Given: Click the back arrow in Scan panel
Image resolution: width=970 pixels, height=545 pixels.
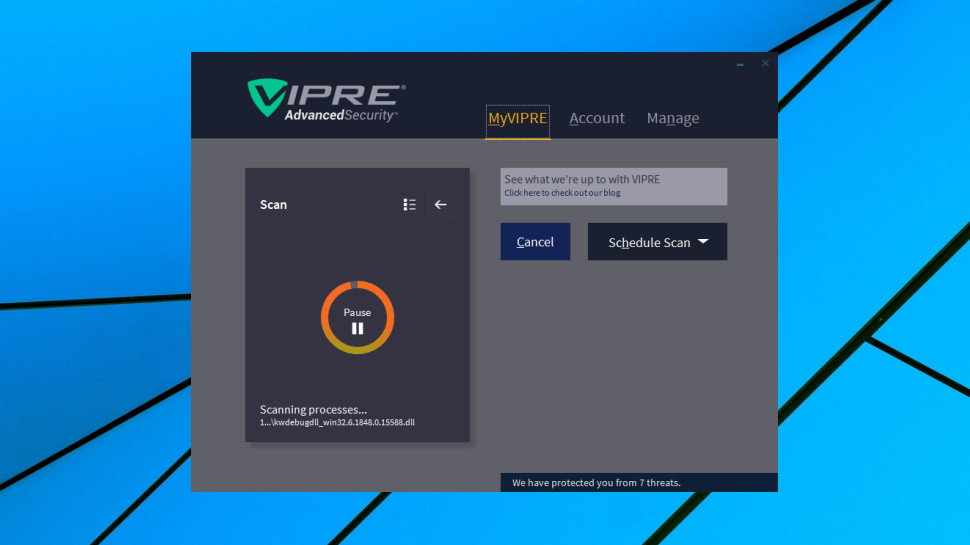Looking at the screenshot, I should [440, 204].
